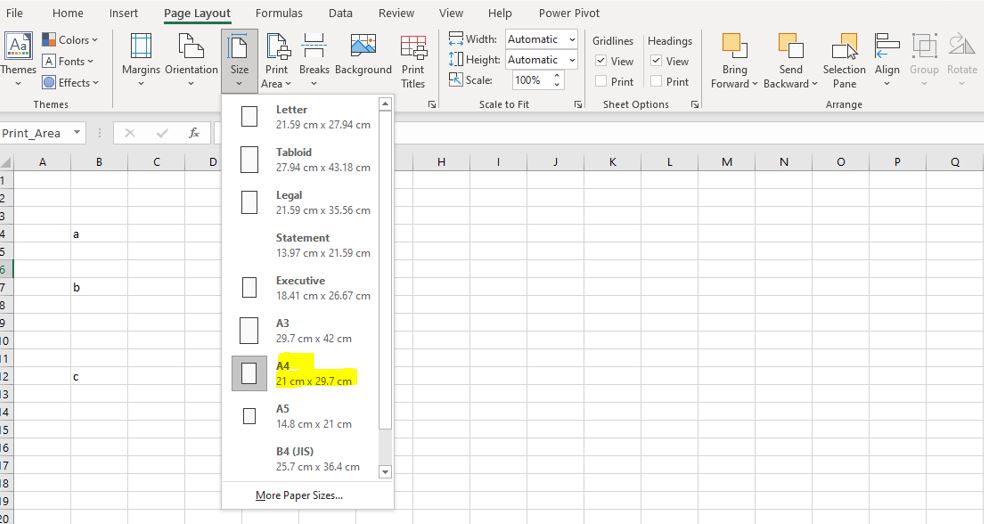984x524 pixels.
Task: Select A3 paper size
Action: pos(301,330)
